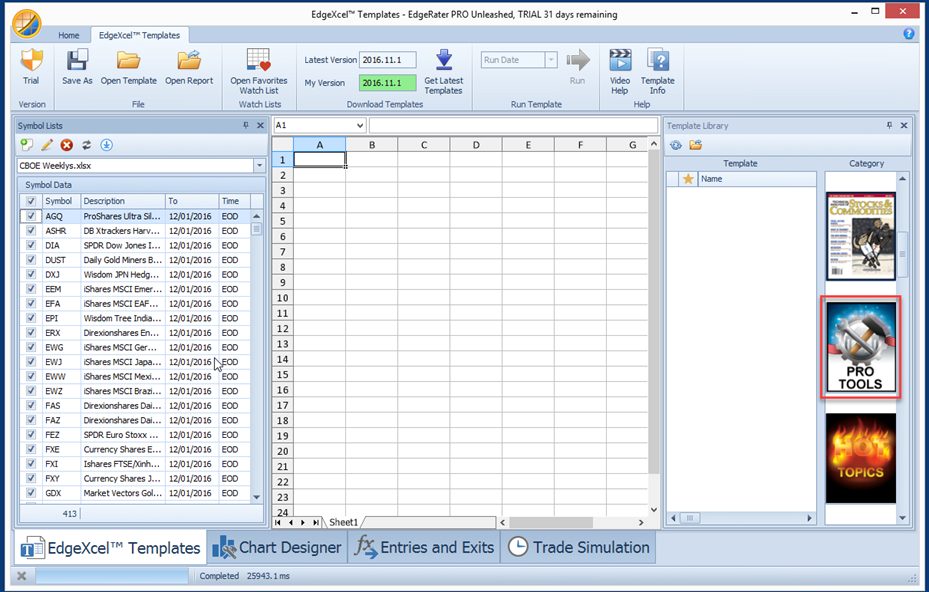Click the Name column header in Template list

click(x=757, y=179)
